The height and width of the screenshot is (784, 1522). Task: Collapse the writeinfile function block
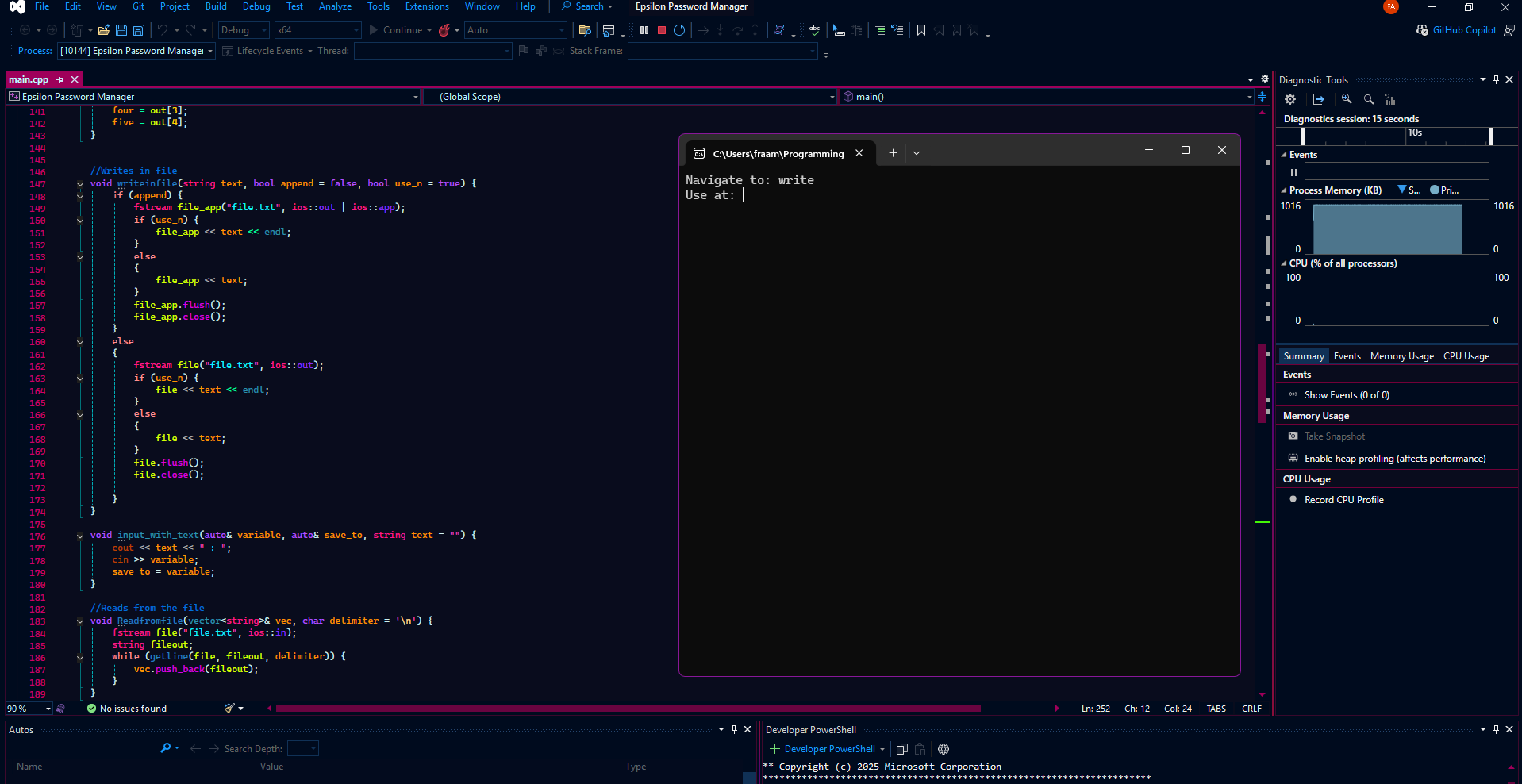click(x=80, y=183)
